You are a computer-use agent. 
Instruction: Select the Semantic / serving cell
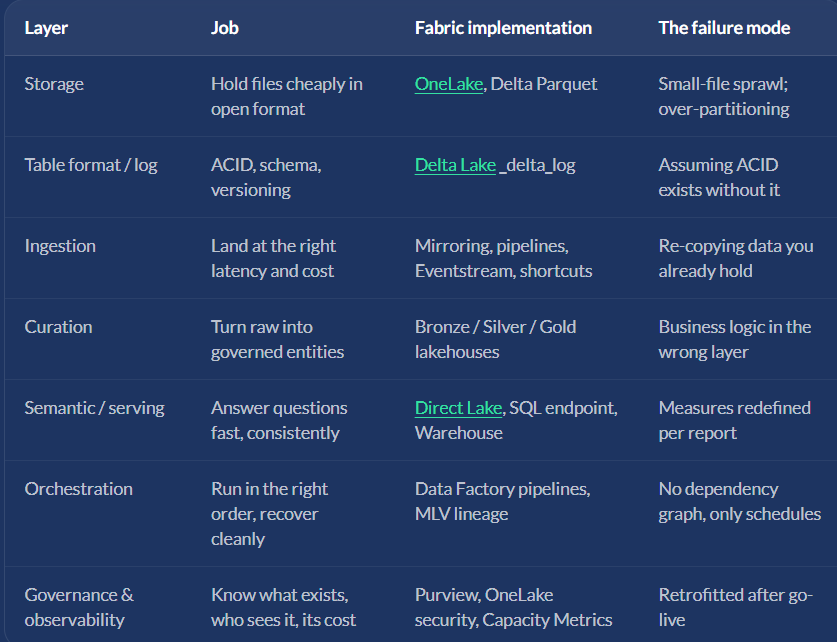click(x=94, y=408)
